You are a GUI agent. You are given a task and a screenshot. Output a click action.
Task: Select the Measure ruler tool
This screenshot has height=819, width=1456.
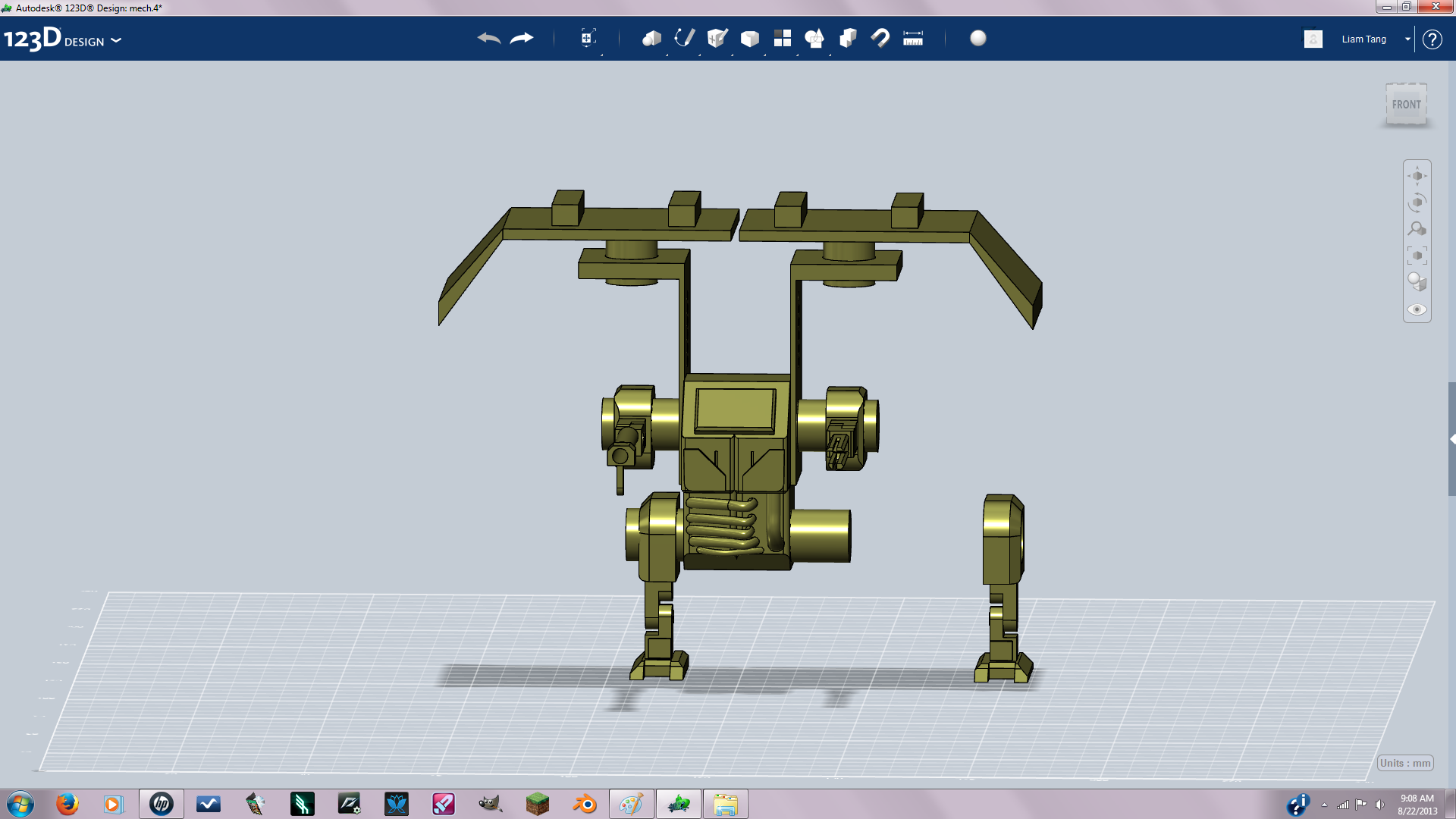(913, 38)
